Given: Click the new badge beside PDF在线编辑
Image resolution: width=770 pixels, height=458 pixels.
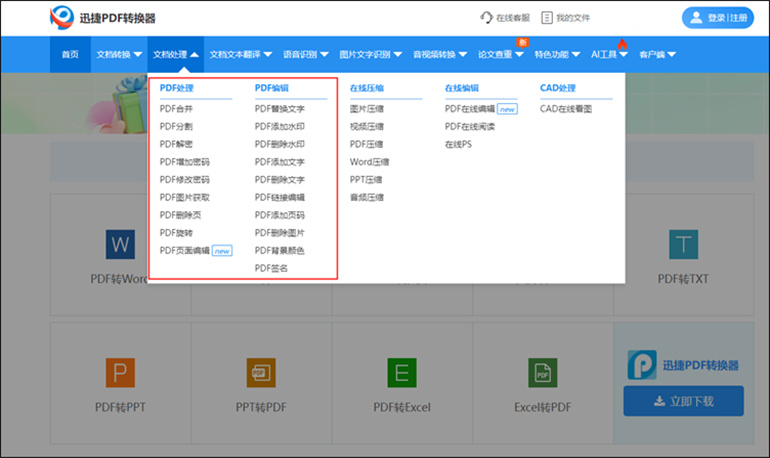Looking at the screenshot, I should pyautogui.click(x=507, y=109).
